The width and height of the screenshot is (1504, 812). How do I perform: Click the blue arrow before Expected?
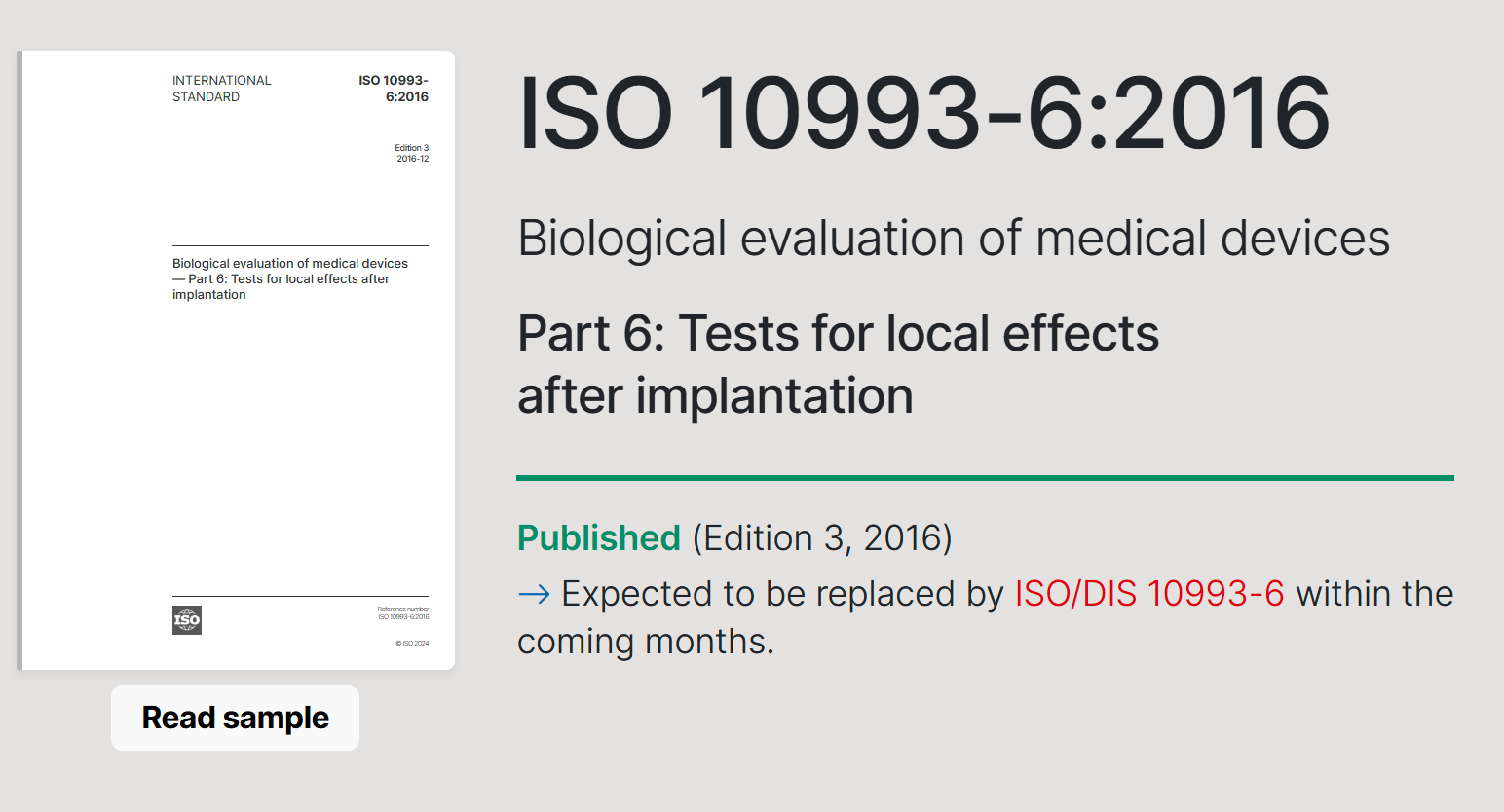534,593
